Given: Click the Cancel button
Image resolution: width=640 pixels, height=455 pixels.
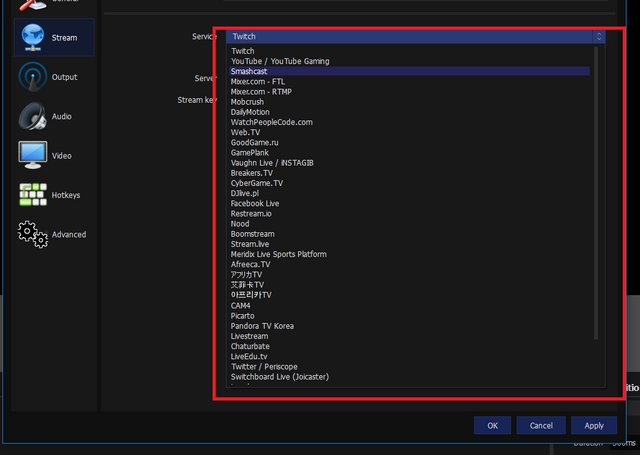Looking at the screenshot, I should point(541,425).
